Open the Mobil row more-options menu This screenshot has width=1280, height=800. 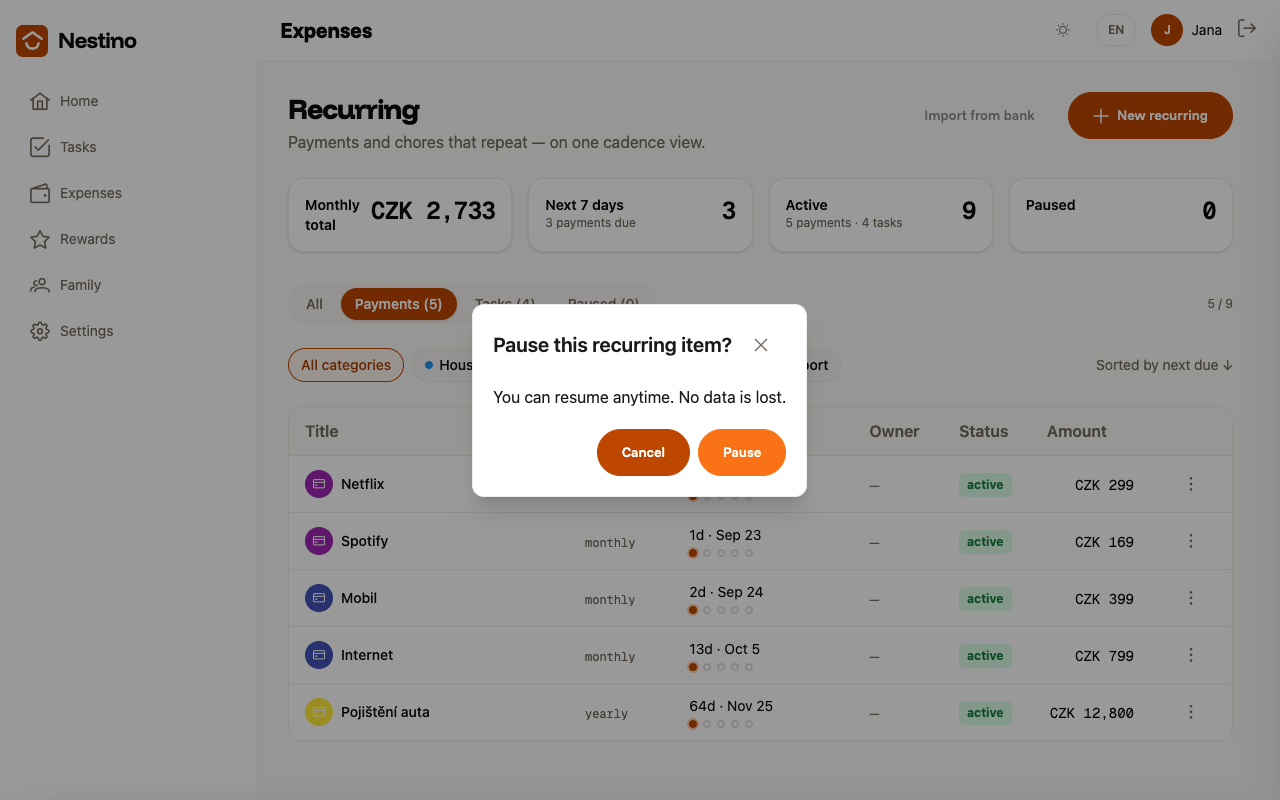(x=1191, y=598)
